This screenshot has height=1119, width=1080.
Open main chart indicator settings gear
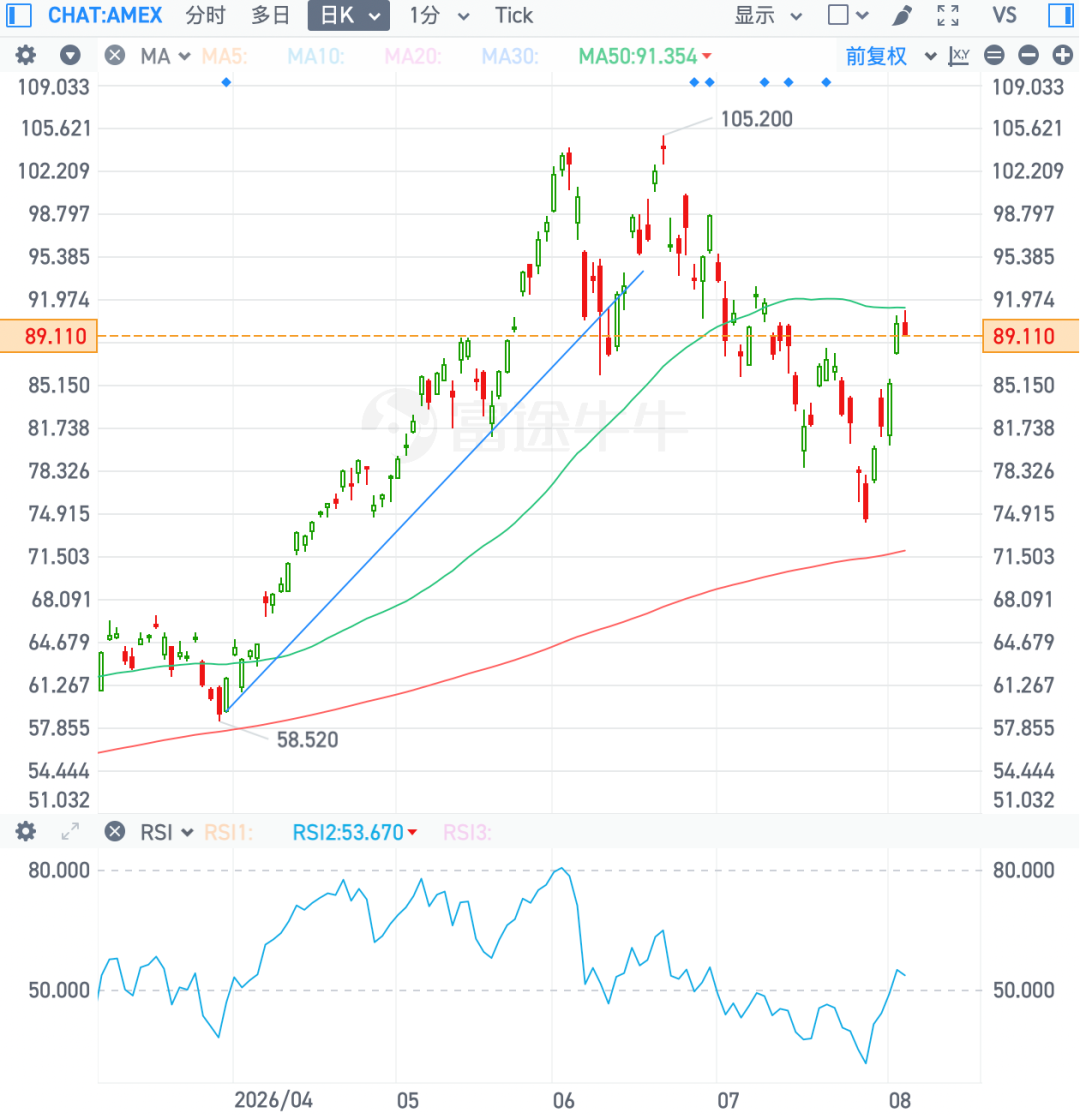(26, 55)
